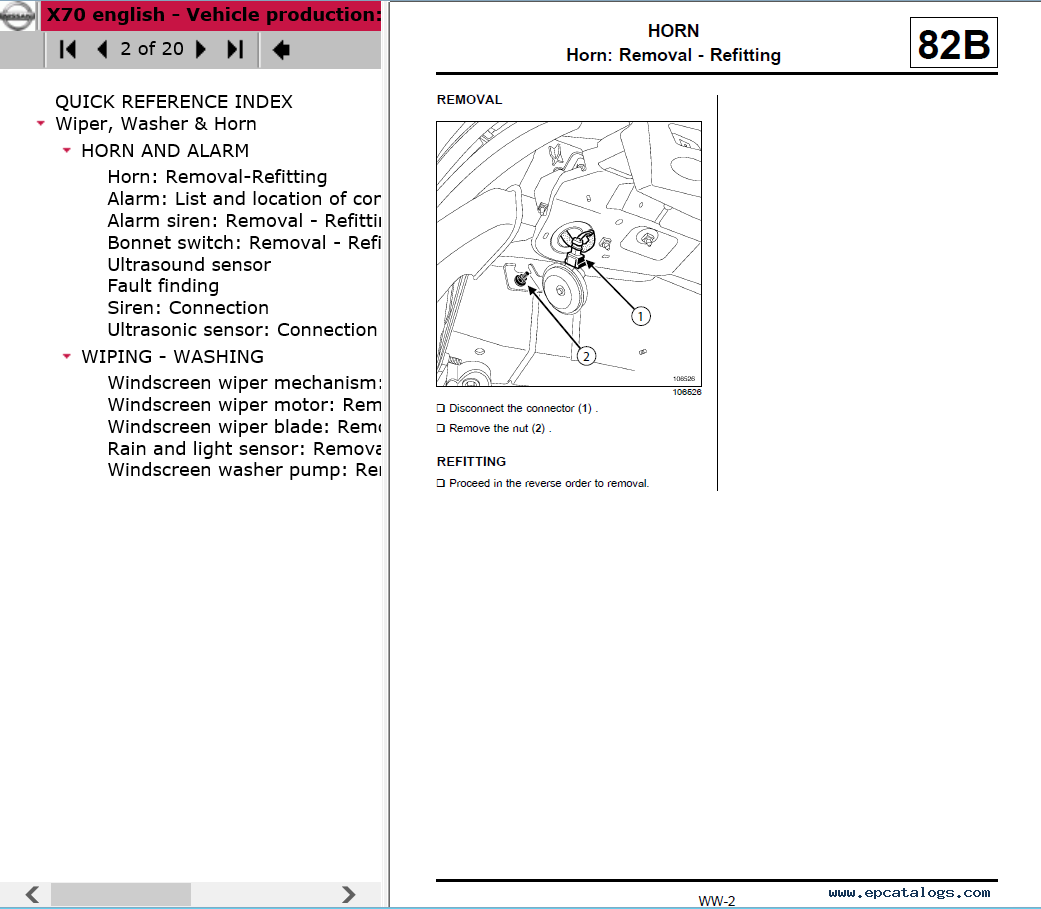This screenshot has width=1041, height=909.
Task: Select the Fault finding entry
Action: pos(163,286)
